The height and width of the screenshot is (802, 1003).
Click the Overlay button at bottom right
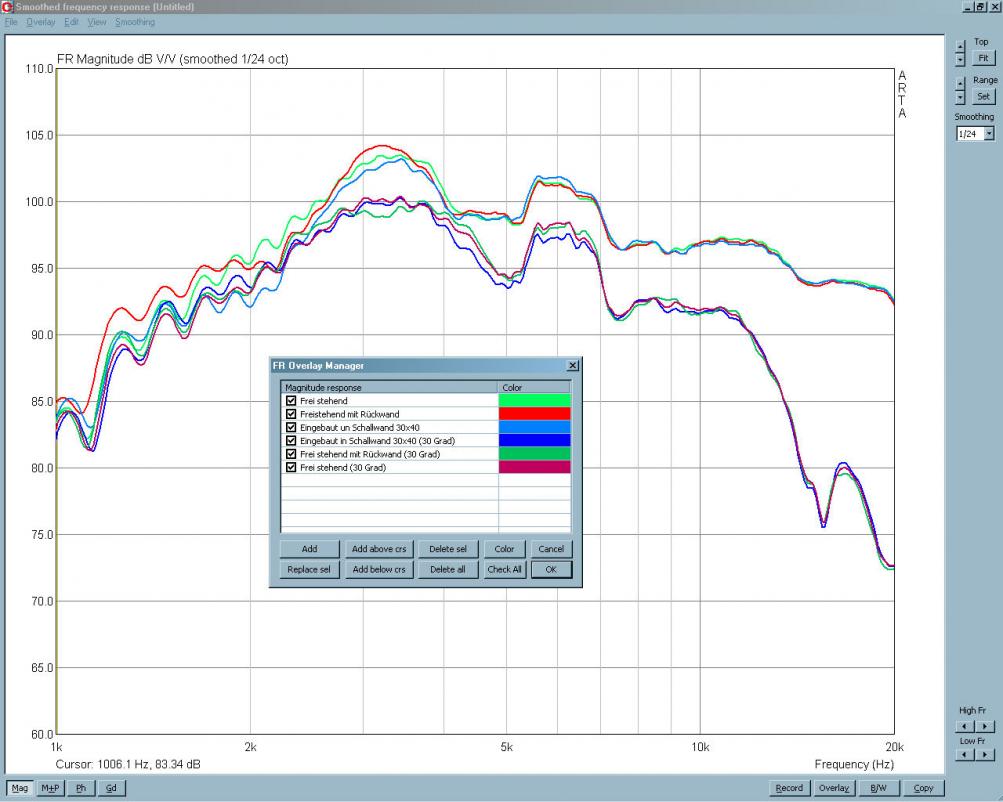point(834,788)
